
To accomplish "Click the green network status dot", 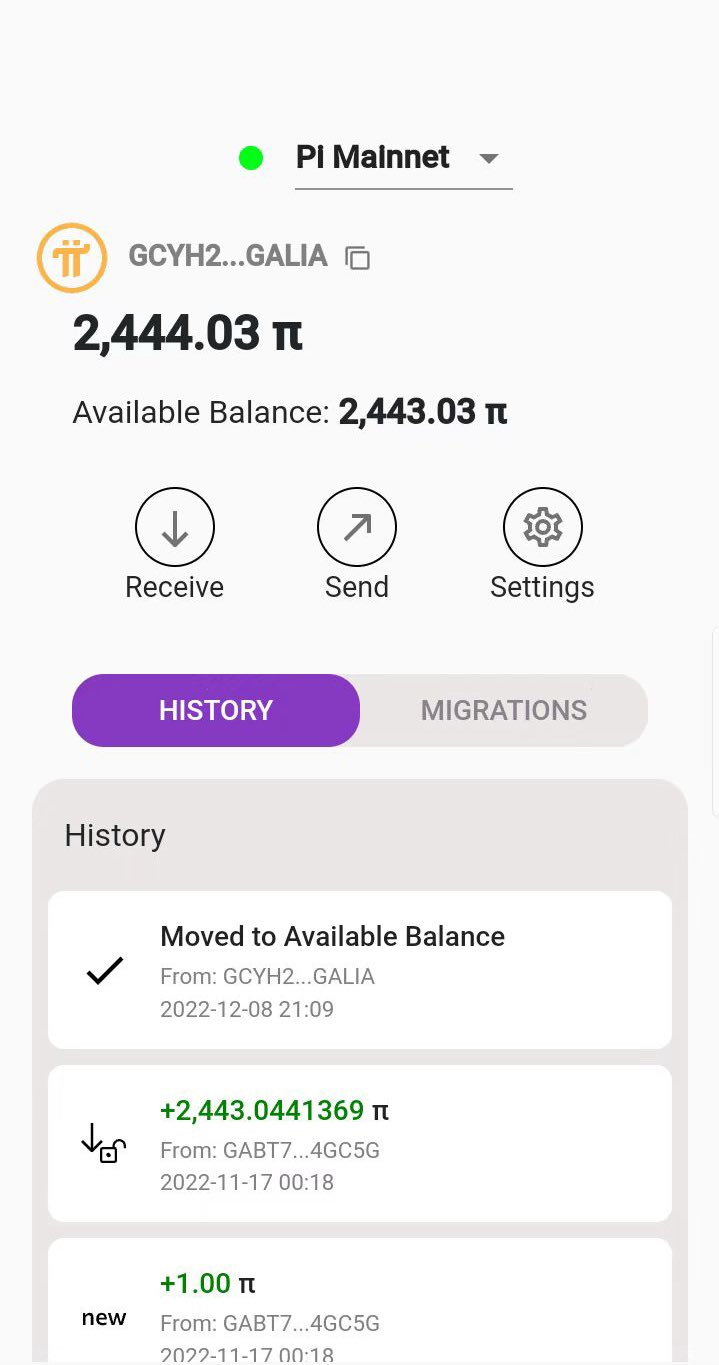I will click(x=251, y=158).
